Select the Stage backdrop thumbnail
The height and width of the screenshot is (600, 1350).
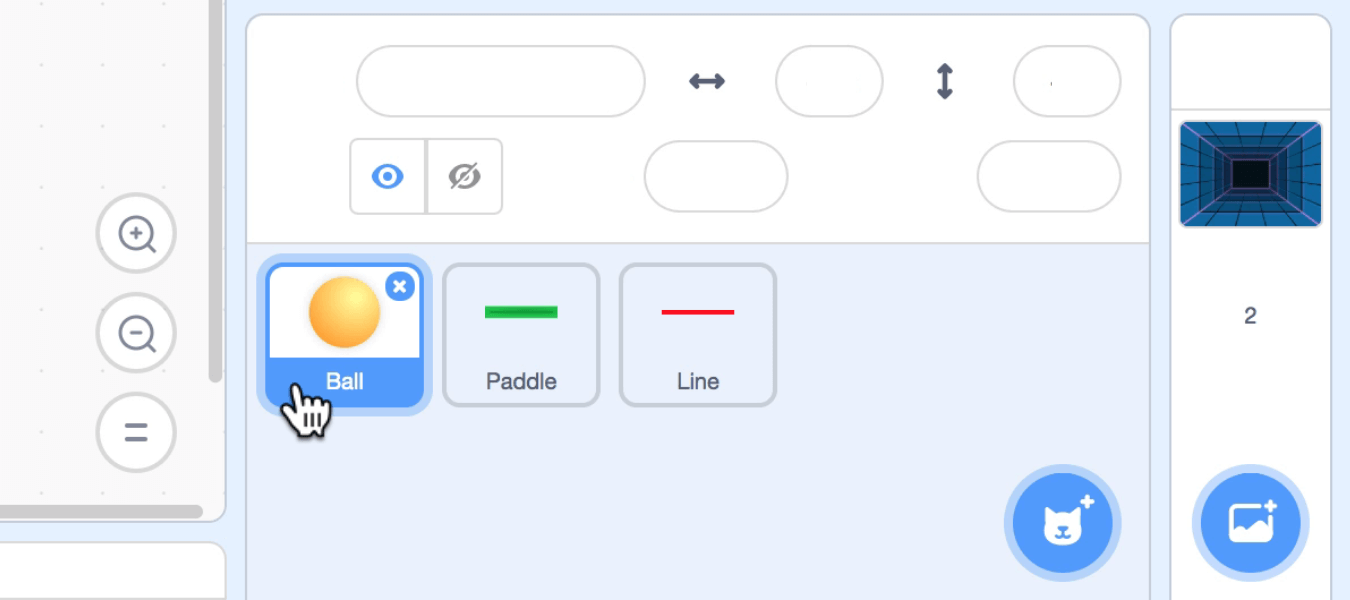click(1251, 174)
